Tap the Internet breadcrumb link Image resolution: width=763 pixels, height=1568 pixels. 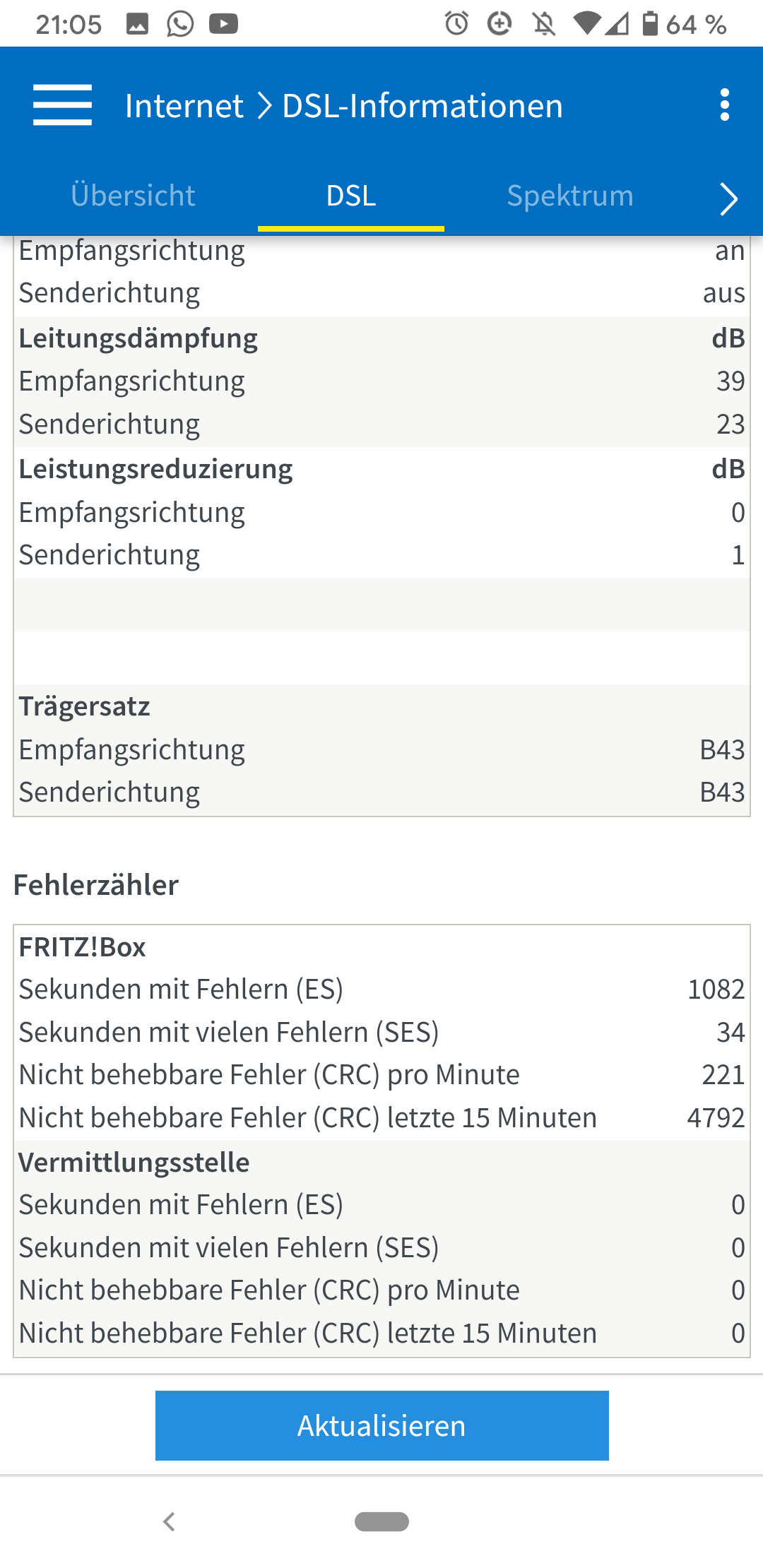point(184,106)
